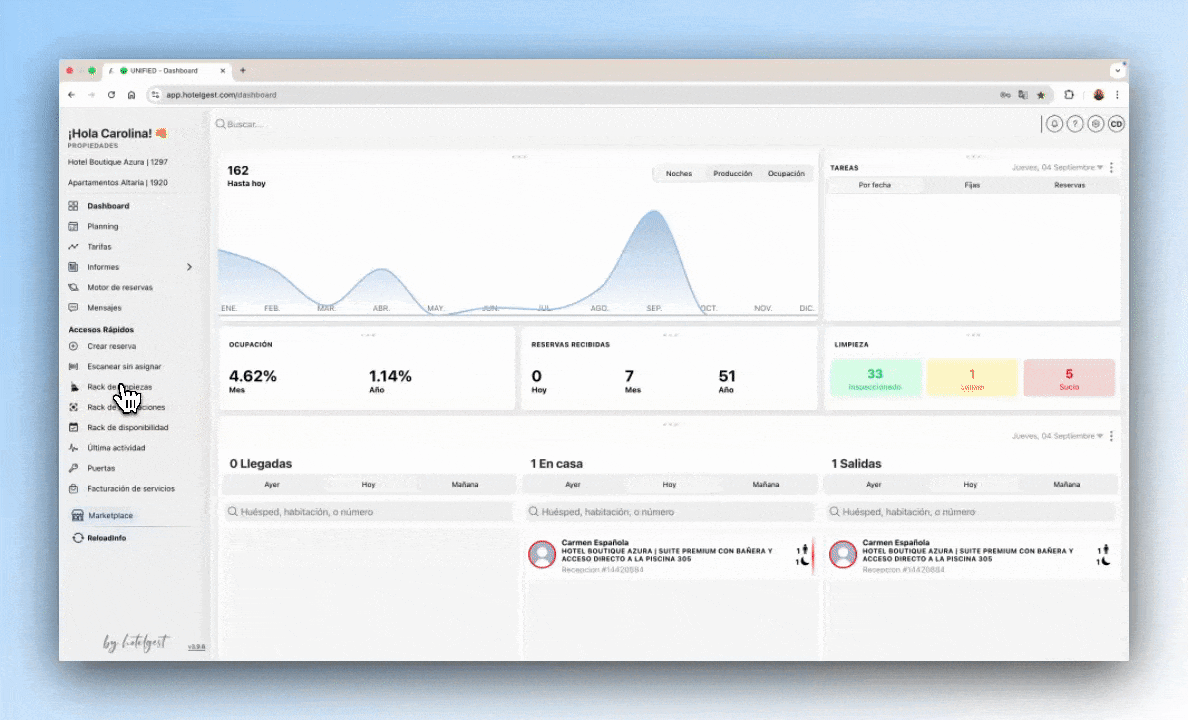Open Tareas panel three-dot menu
Screen dimensions: 1188x720
(1111, 167)
